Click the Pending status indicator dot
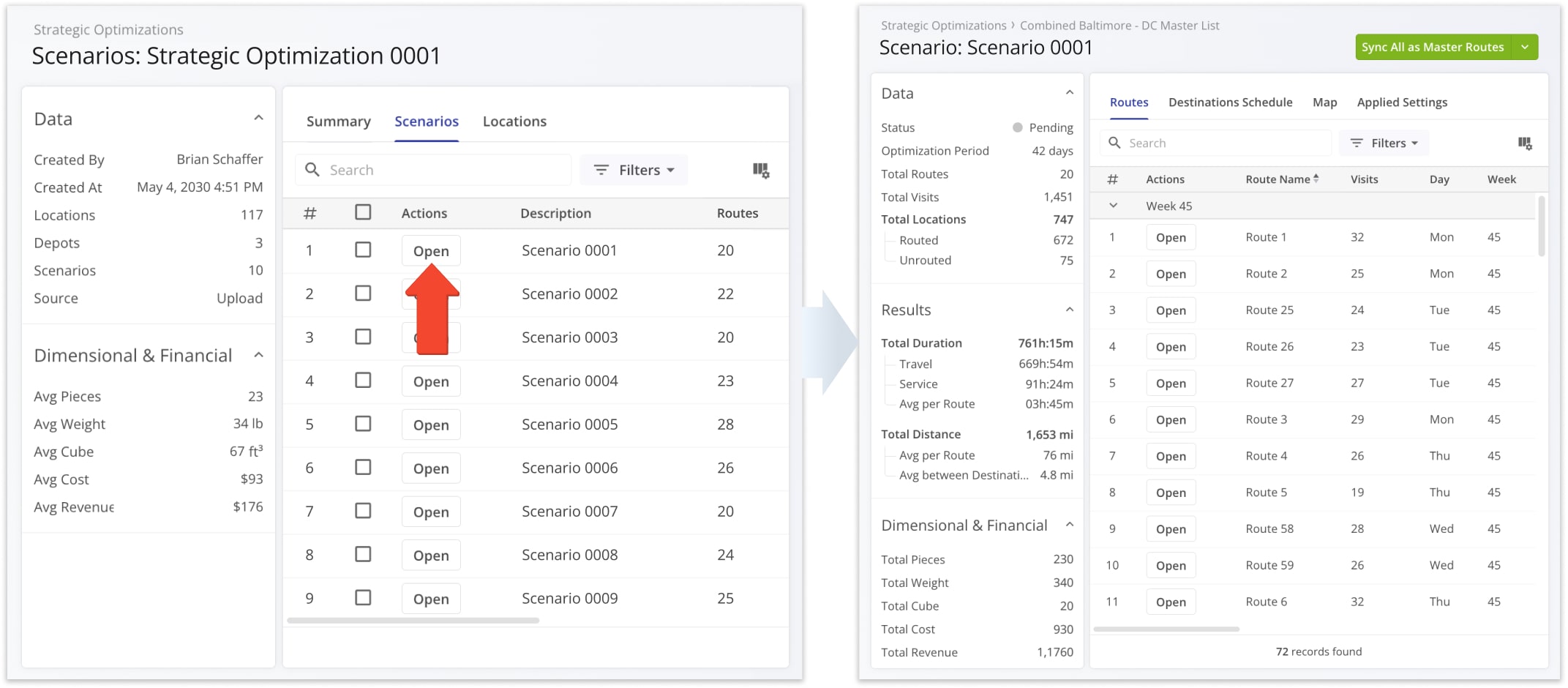This screenshot has width=1568, height=688. pyautogui.click(x=1017, y=127)
